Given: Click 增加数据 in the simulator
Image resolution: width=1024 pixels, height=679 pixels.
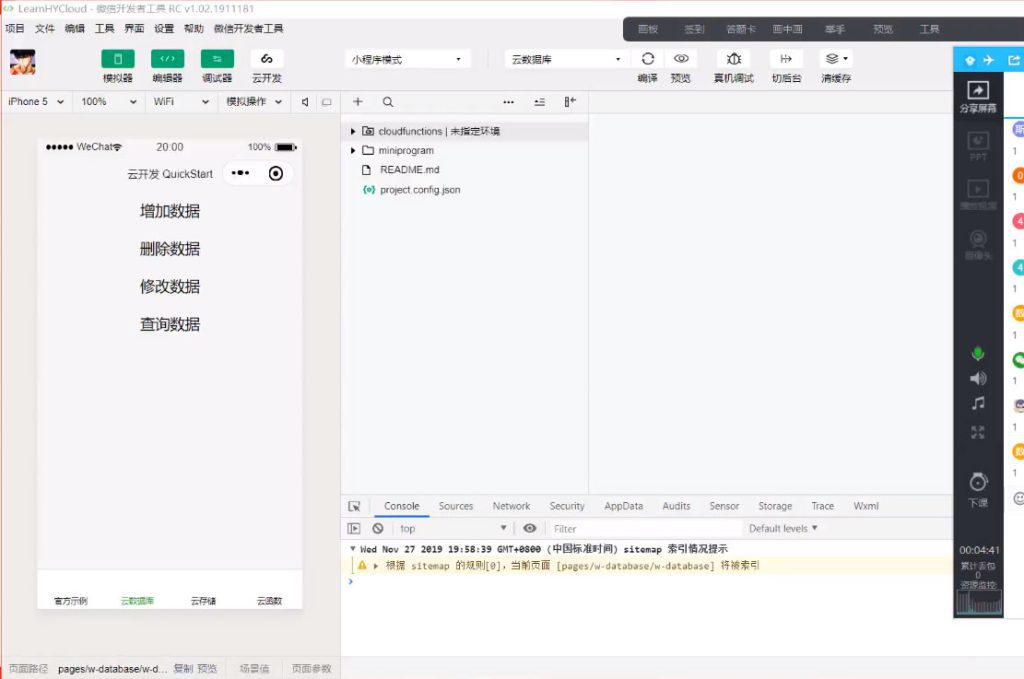Looking at the screenshot, I should [x=170, y=211].
